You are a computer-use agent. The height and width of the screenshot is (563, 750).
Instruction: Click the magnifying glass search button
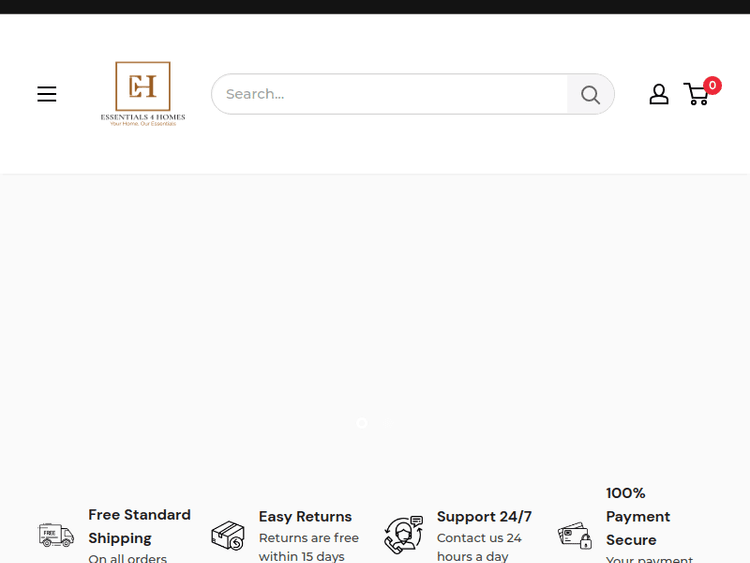[590, 94]
